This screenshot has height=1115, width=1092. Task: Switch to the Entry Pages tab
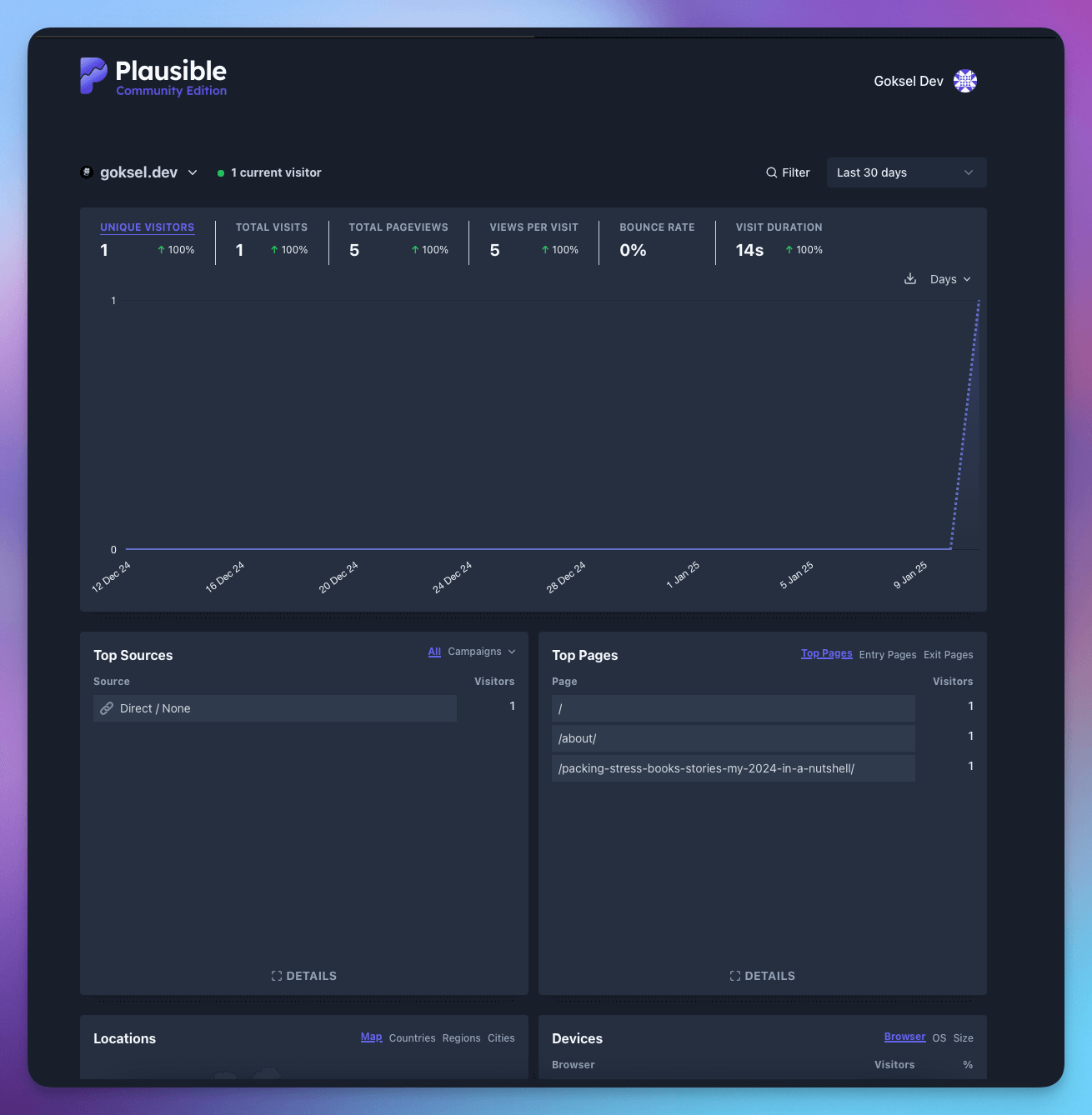[x=888, y=655]
